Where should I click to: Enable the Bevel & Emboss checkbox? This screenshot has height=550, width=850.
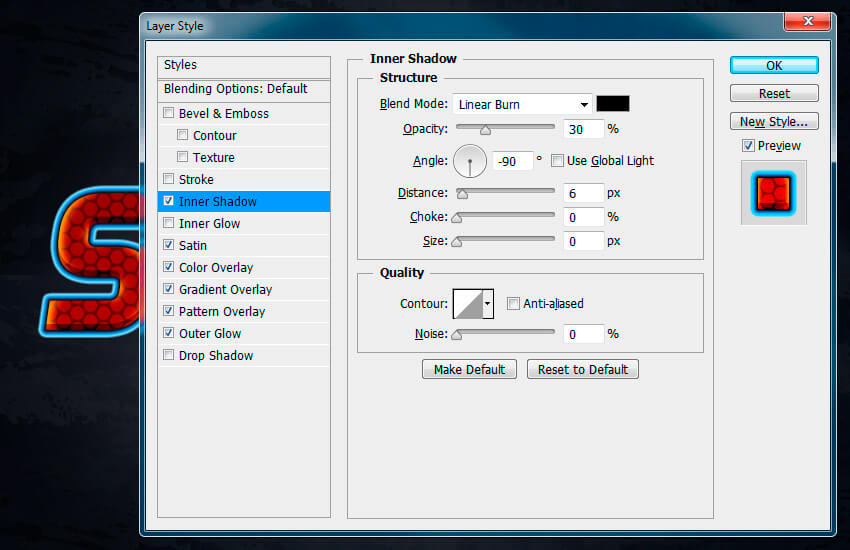tap(169, 114)
